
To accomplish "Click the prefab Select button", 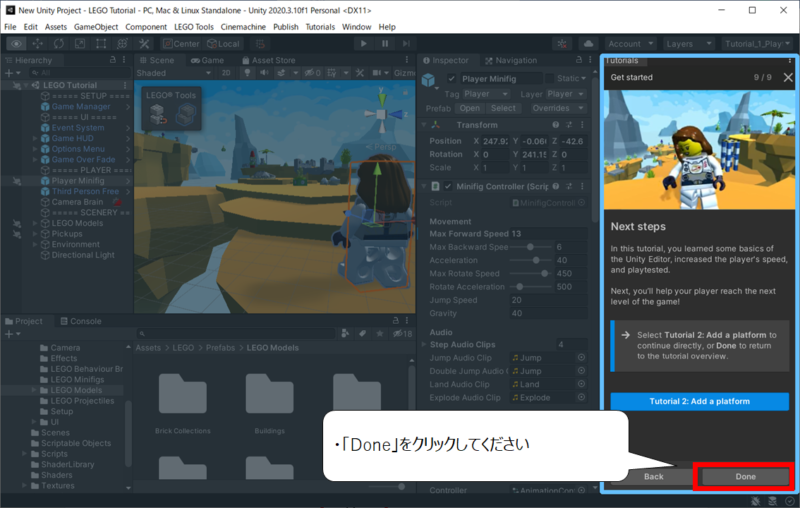I will click(503, 108).
